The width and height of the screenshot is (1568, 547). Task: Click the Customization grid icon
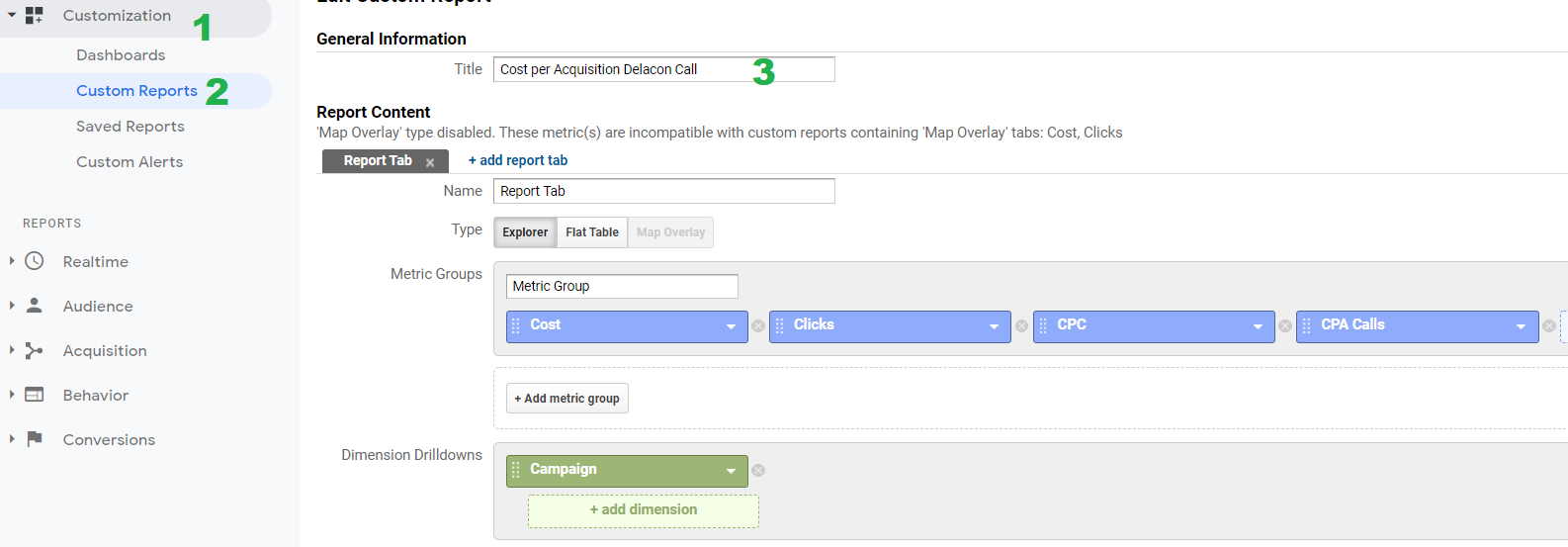(x=34, y=15)
